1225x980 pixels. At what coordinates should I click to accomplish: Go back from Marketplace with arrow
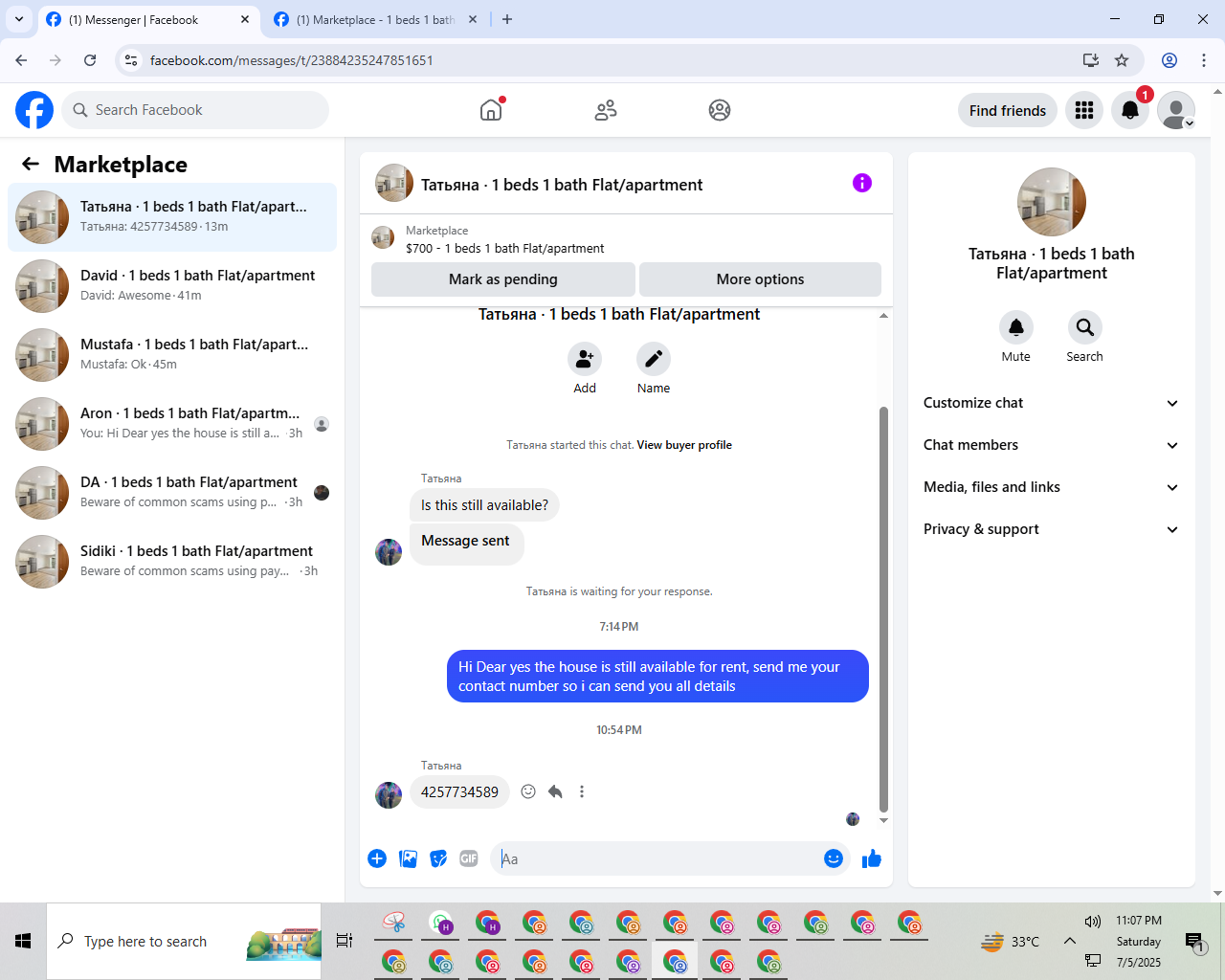[x=31, y=164]
